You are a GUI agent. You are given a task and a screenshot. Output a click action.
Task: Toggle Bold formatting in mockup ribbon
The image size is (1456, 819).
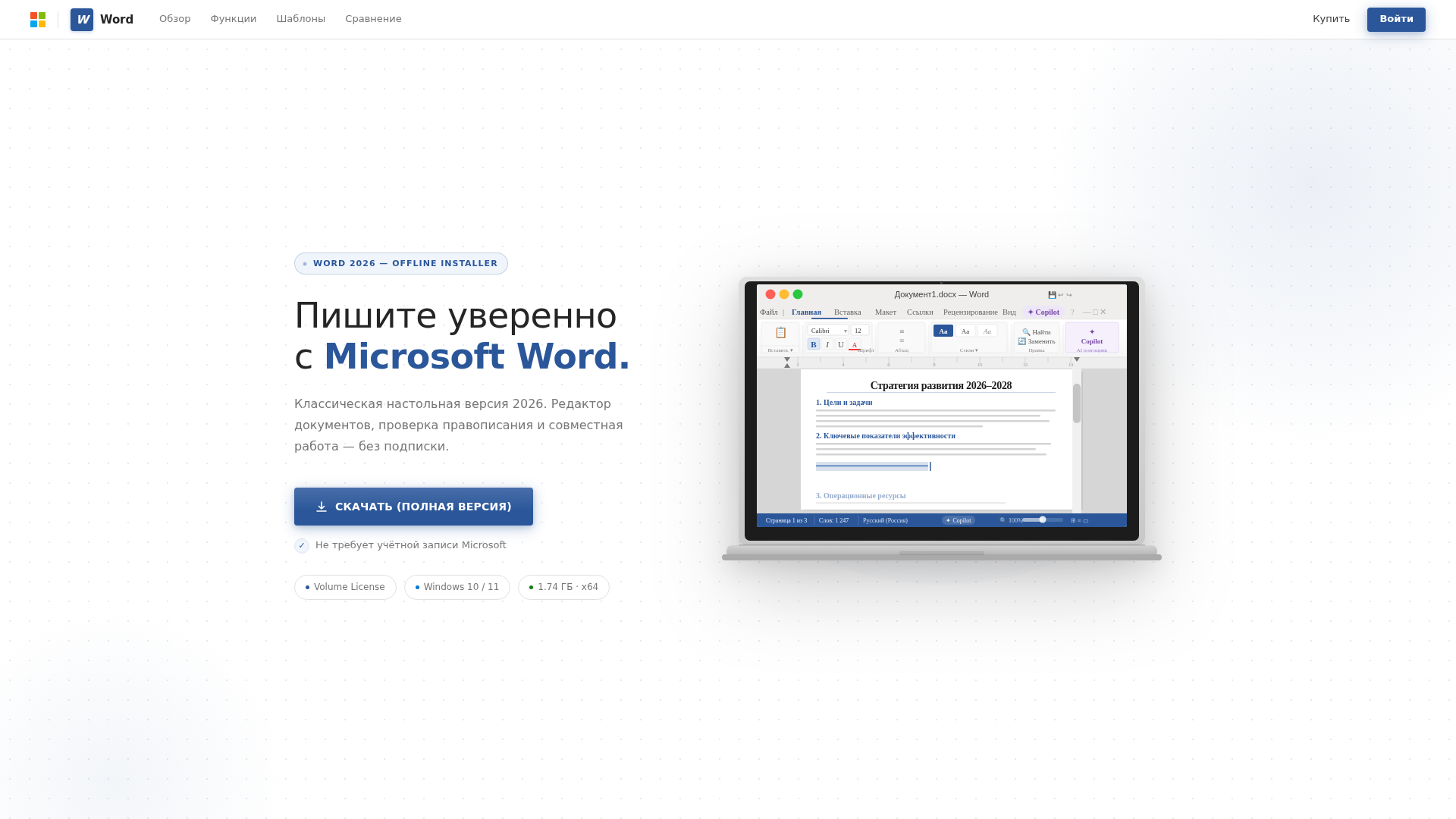coord(814,345)
